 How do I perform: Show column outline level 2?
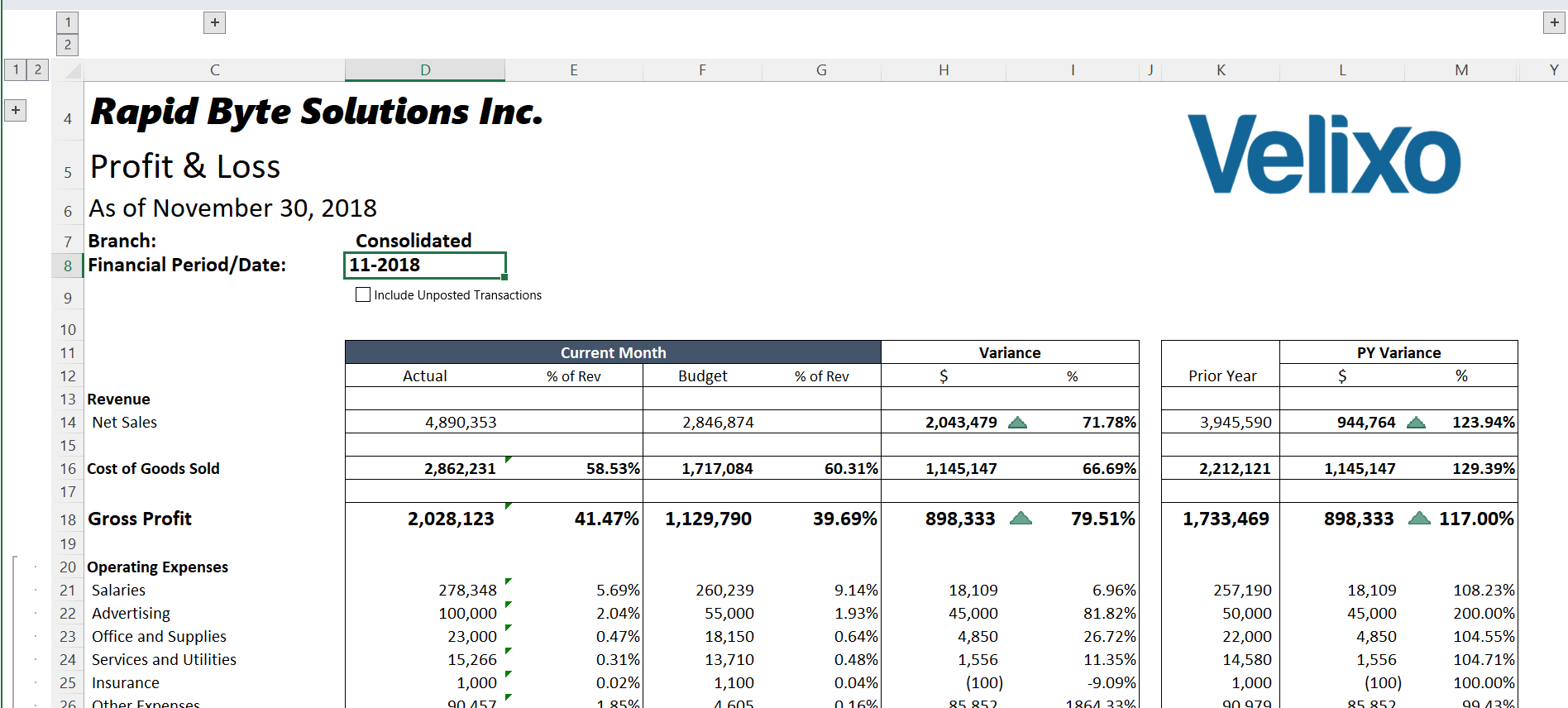(68, 45)
